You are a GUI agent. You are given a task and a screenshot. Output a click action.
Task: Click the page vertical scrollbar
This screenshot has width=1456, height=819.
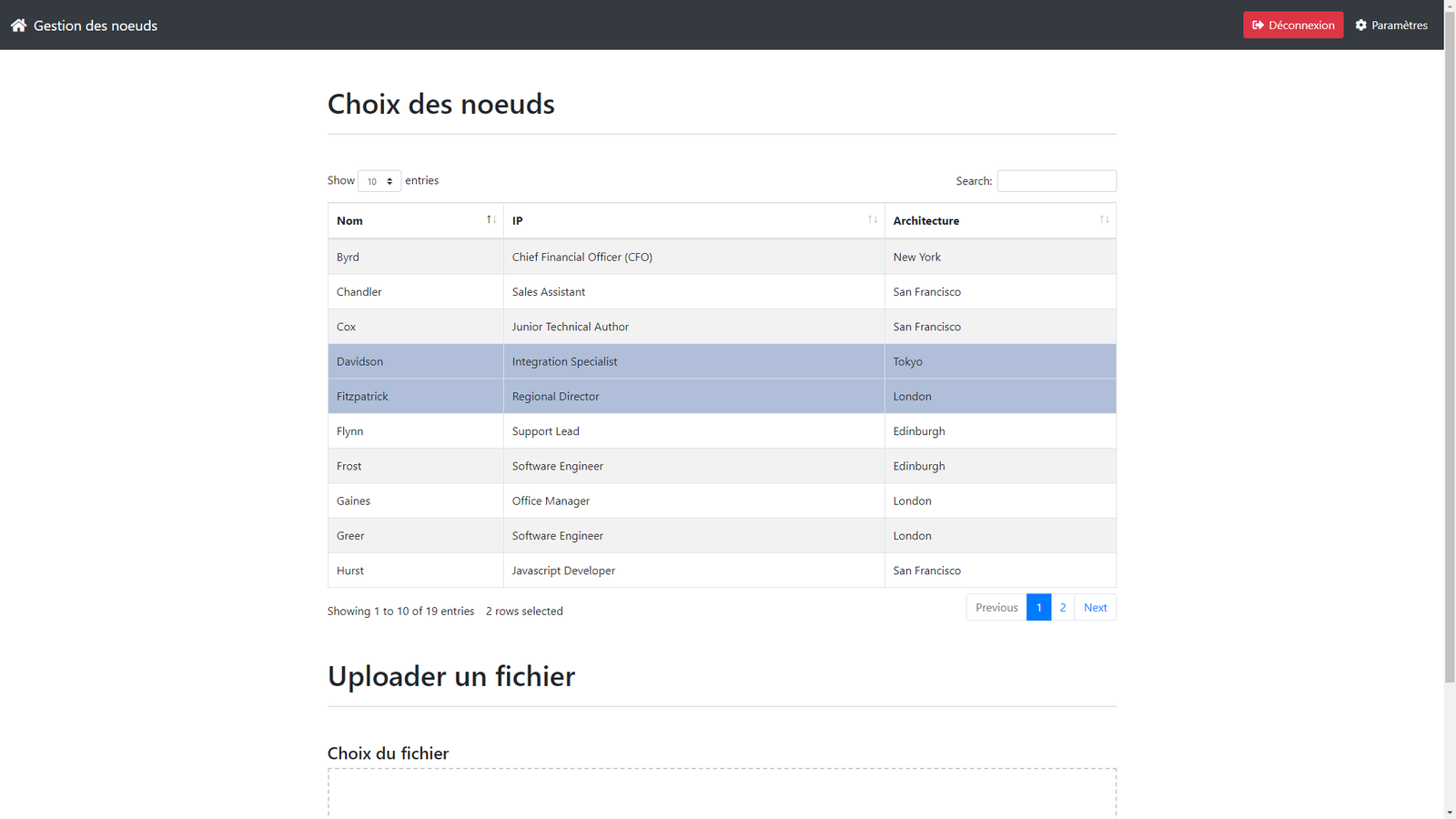(x=1450, y=364)
